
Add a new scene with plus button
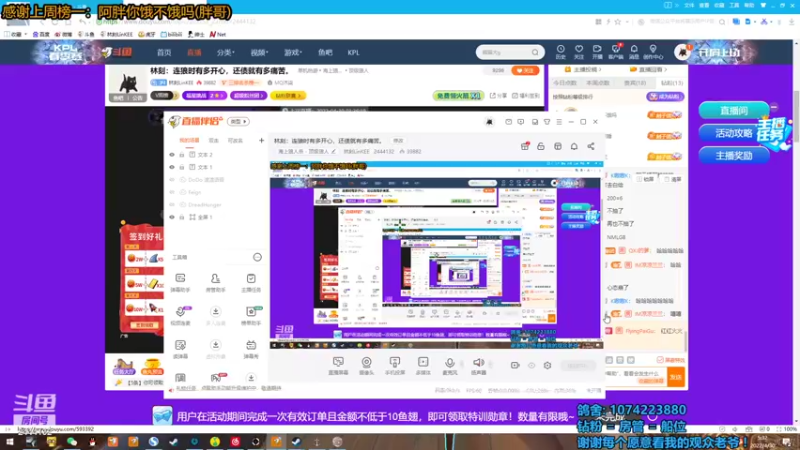(261, 140)
